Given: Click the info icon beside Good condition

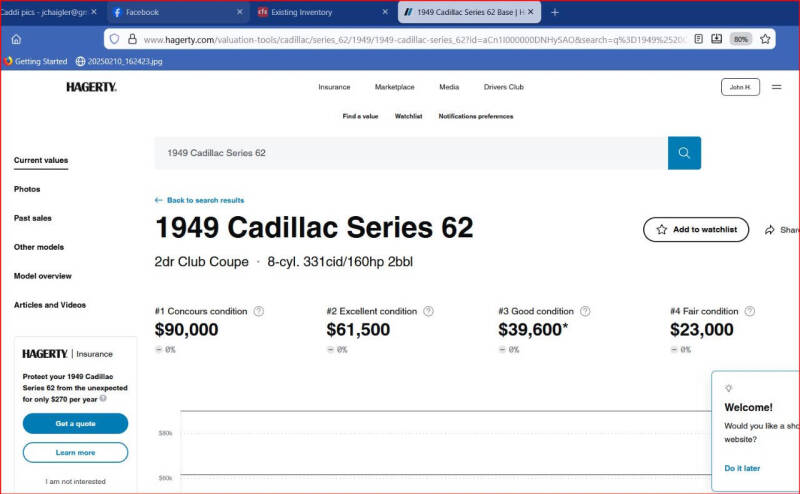Looking at the screenshot, I should (x=586, y=311).
